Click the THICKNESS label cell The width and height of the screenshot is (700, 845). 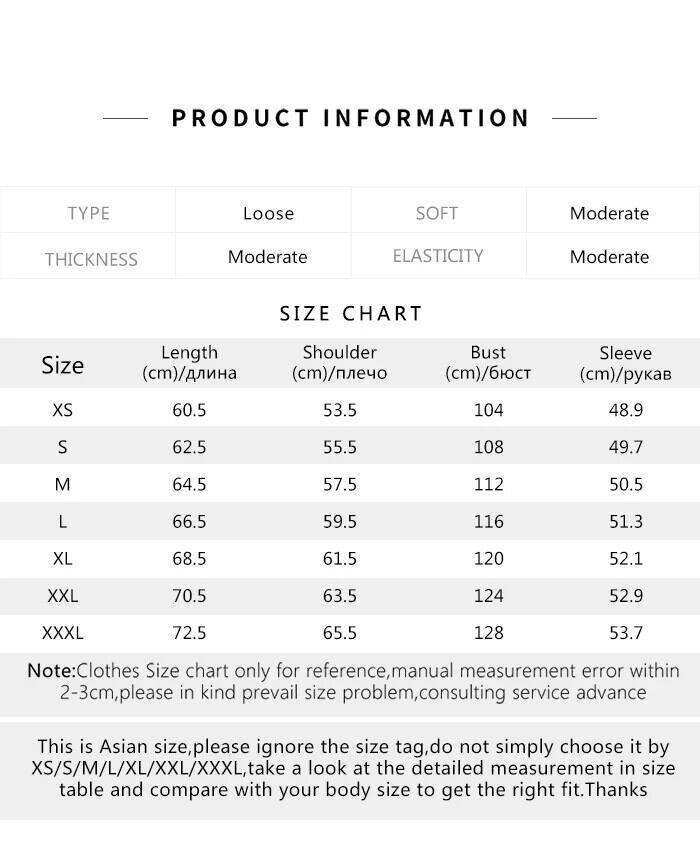tap(90, 259)
